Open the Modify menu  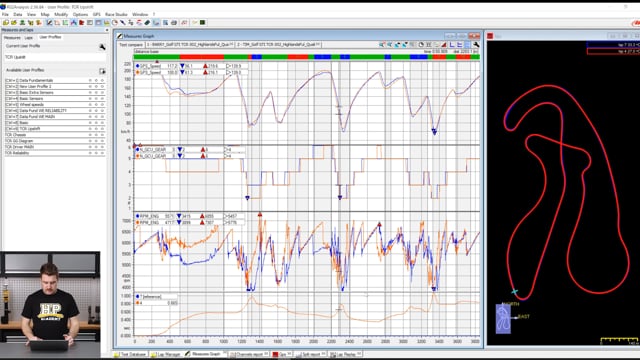[x=61, y=14]
